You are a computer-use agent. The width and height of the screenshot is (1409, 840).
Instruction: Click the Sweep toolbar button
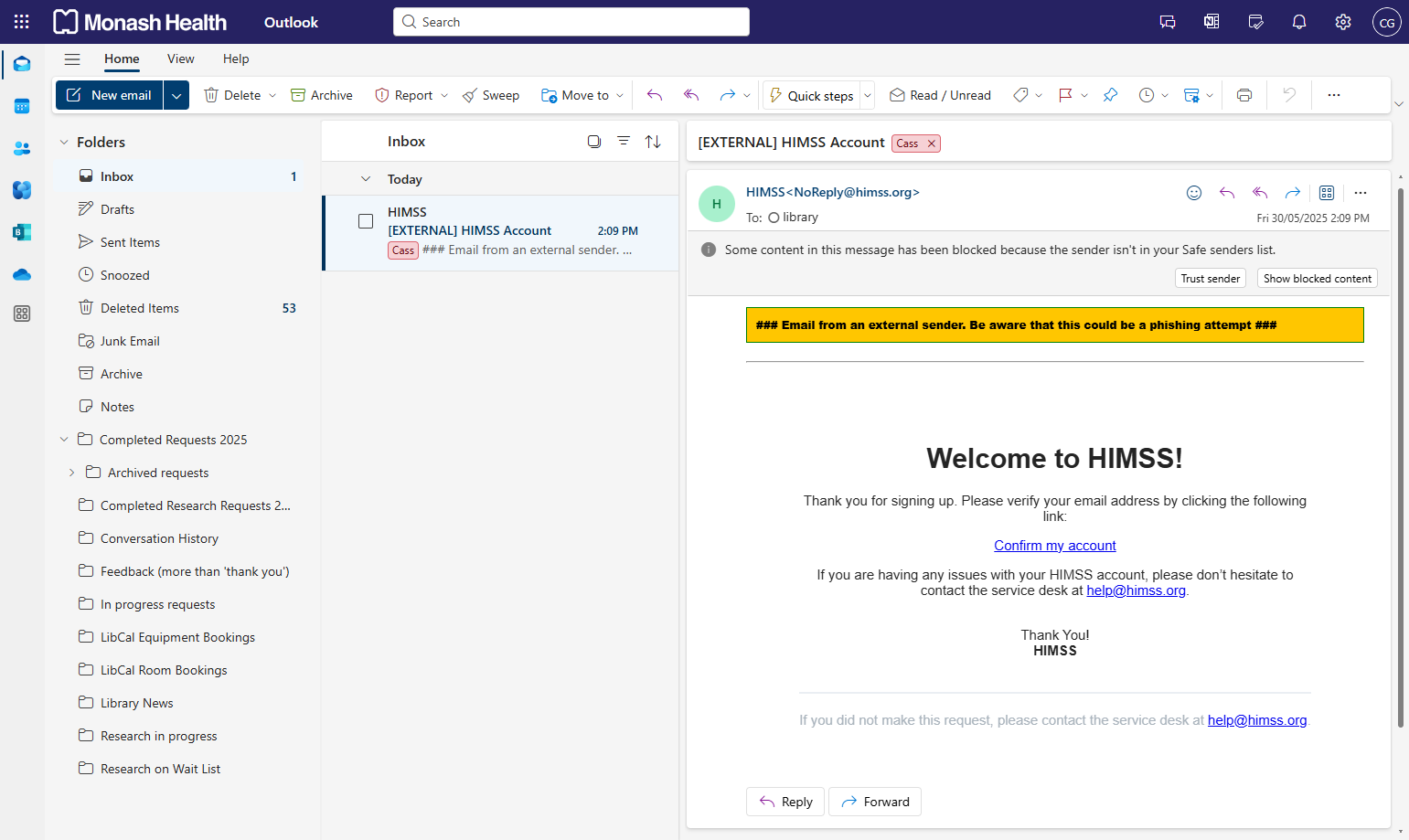[491, 95]
